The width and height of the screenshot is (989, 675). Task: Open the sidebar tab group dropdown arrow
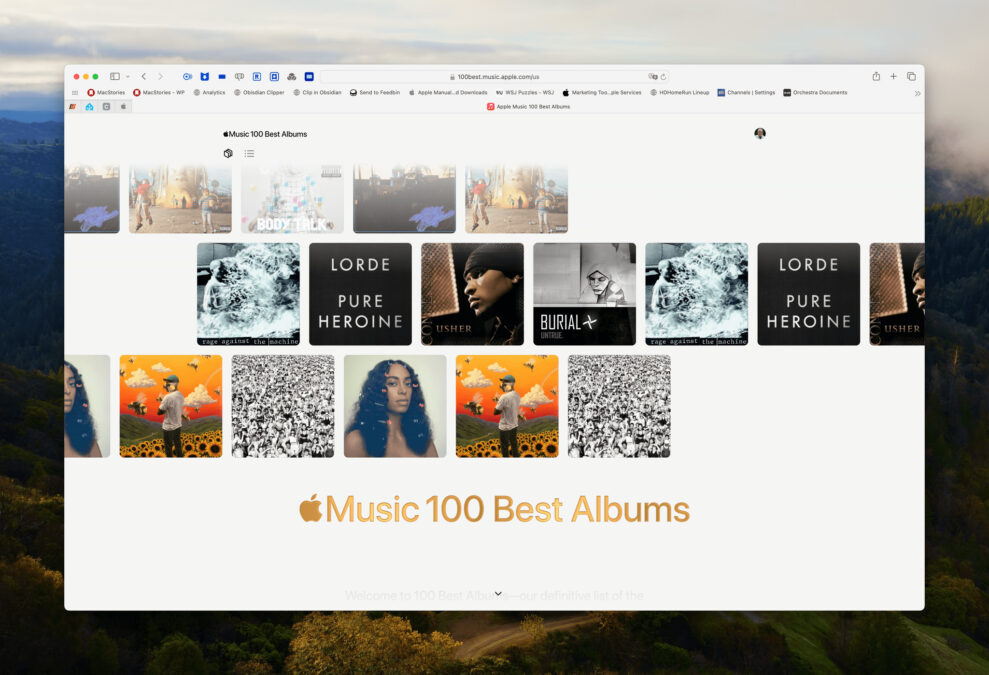127,76
